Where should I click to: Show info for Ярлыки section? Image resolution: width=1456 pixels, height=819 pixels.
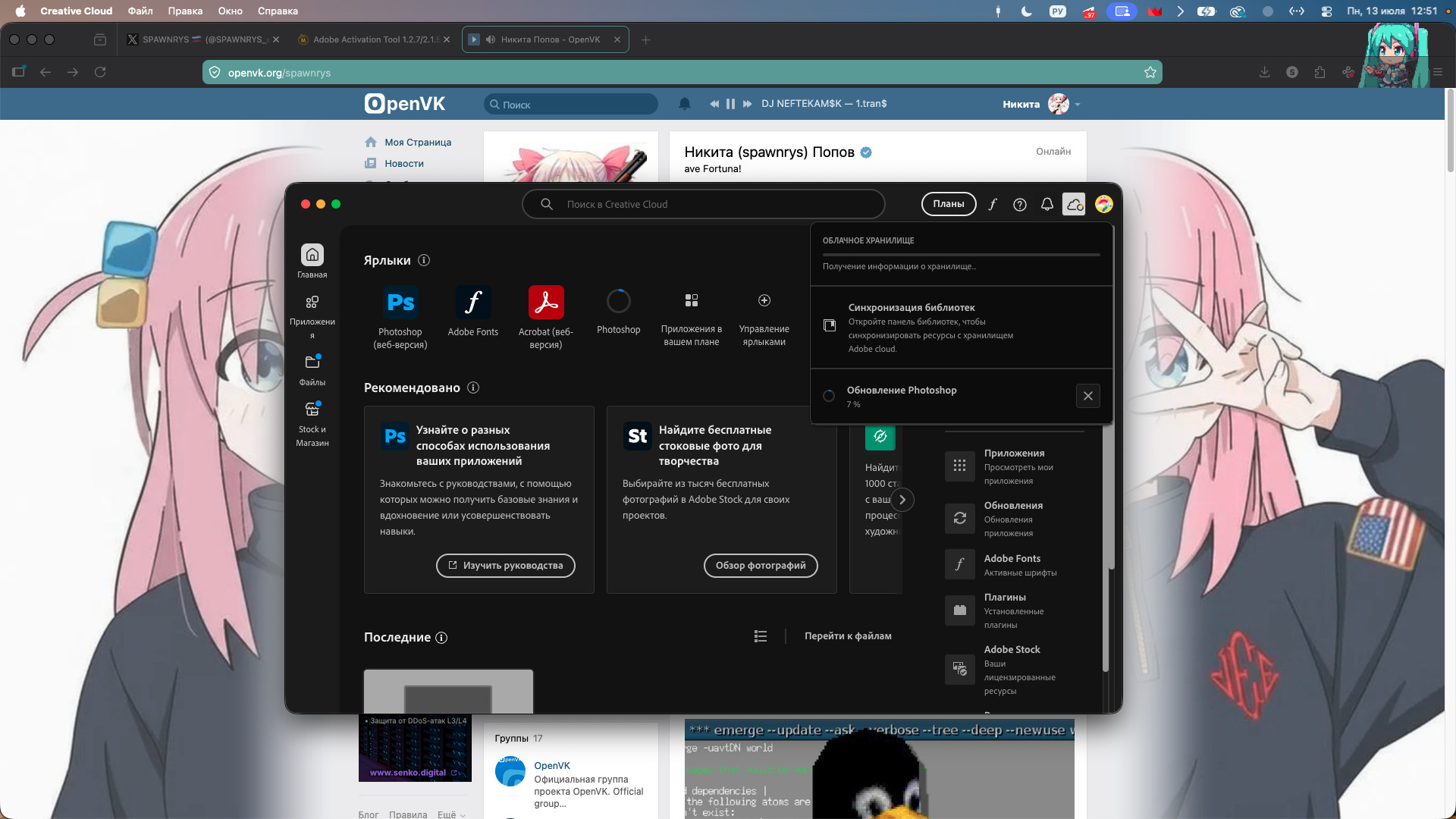(x=424, y=260)
